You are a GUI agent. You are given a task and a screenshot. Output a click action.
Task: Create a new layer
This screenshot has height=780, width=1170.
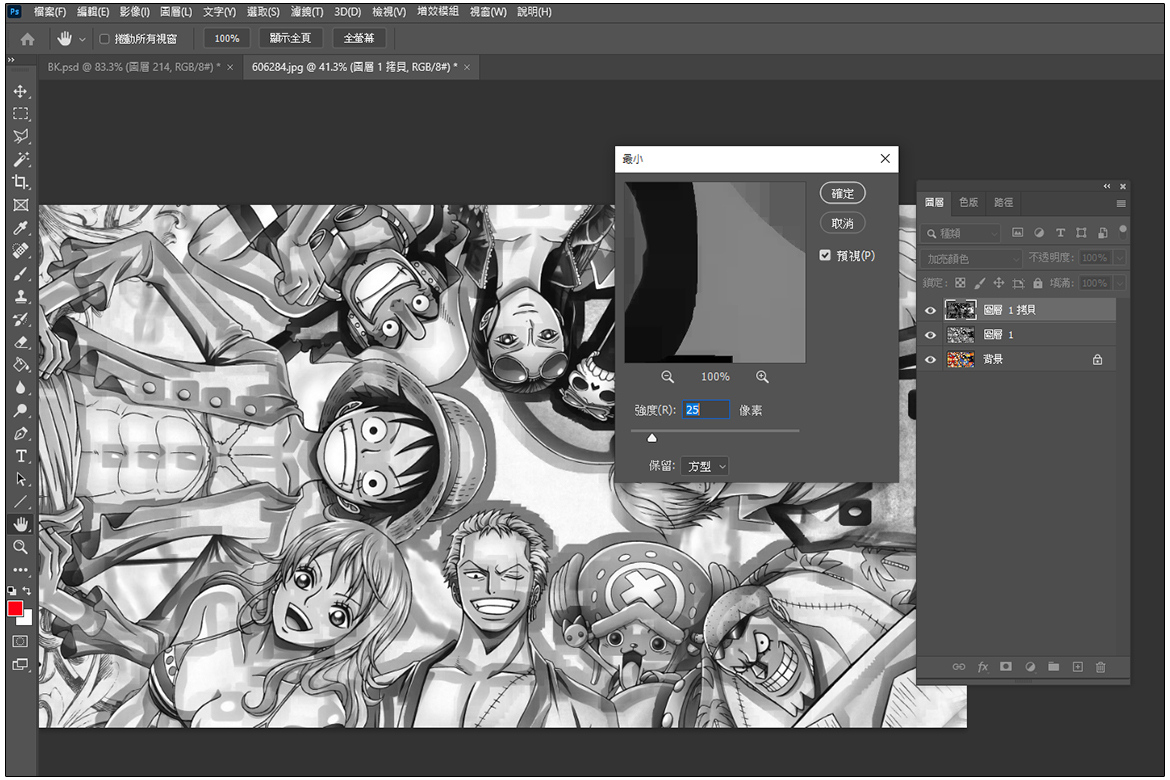pos(1077,667)
